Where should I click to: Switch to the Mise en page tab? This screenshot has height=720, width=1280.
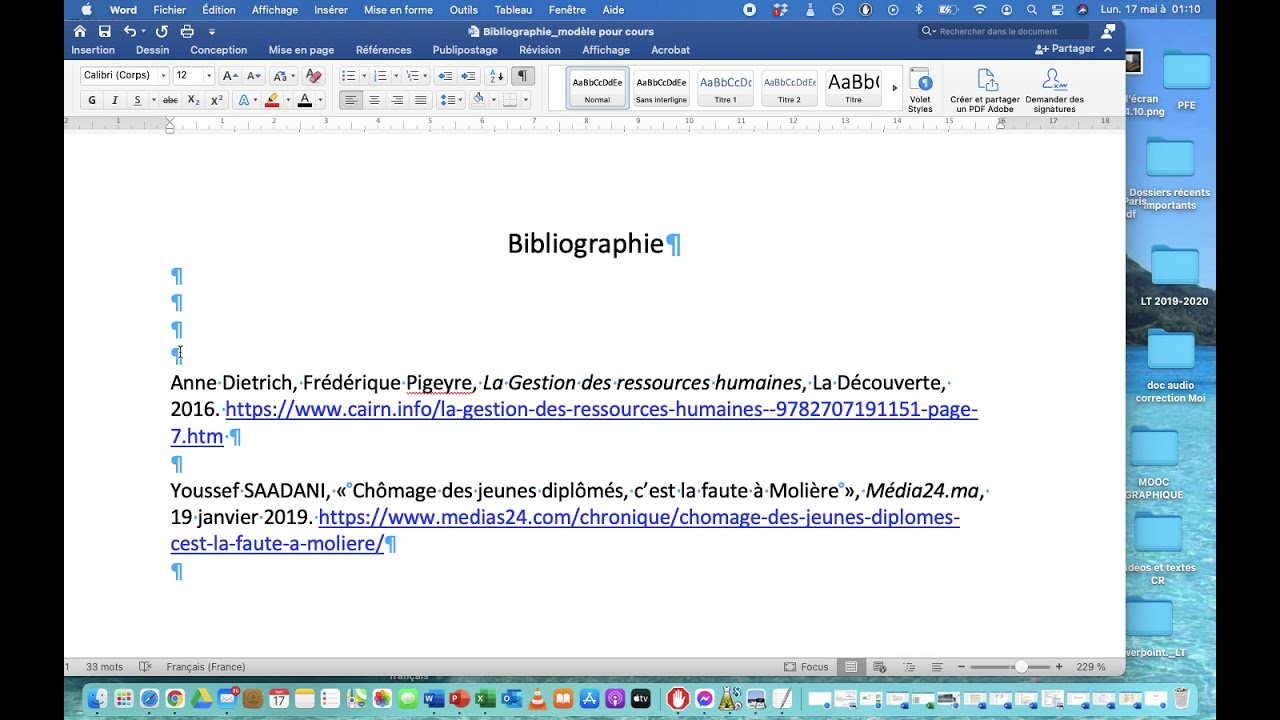click(301, 50)
